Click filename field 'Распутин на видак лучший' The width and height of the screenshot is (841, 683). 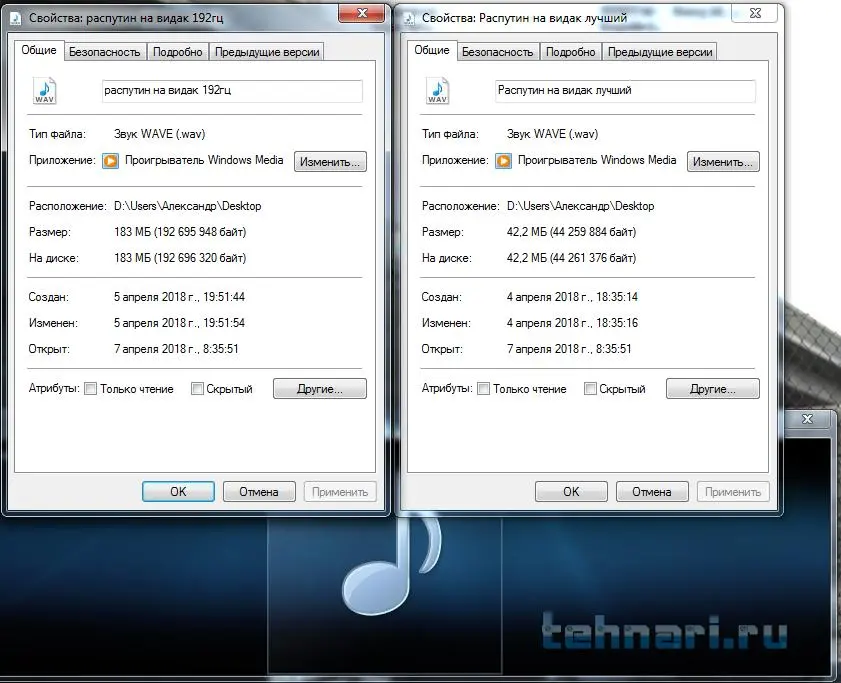pos(625,91)
